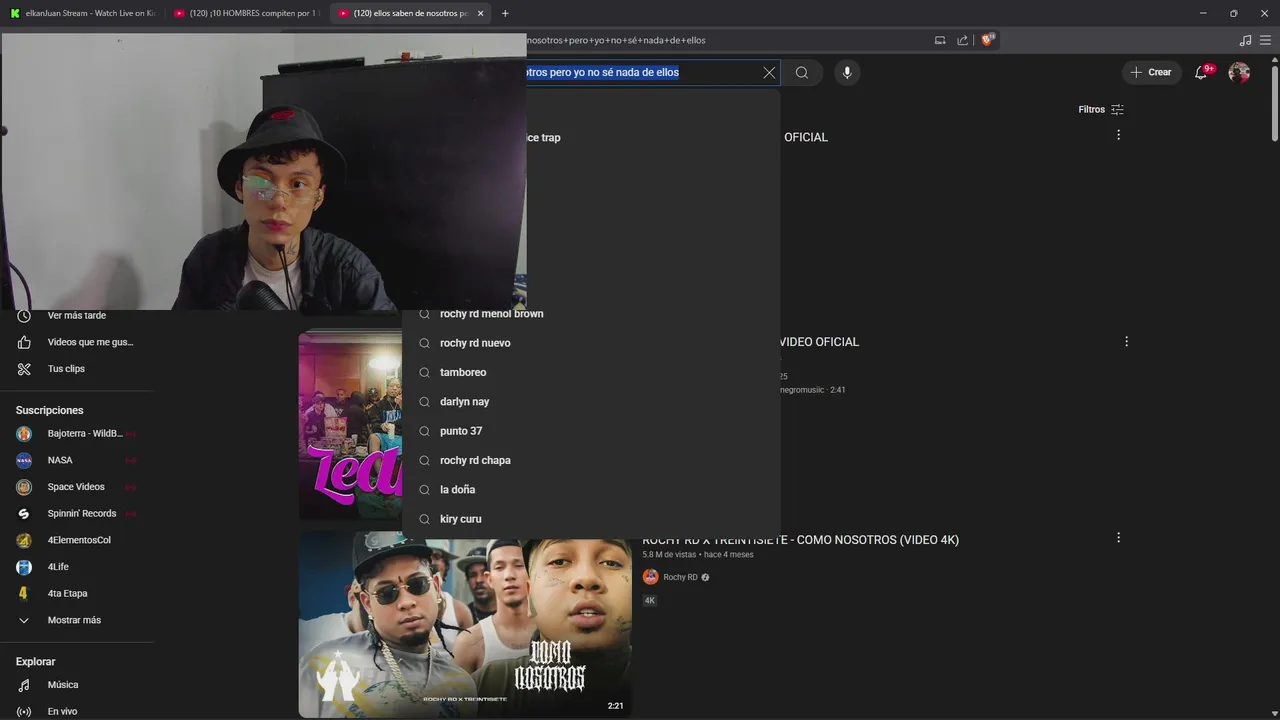
Task: Switch to the '10 HOMBRES compiten' tab
Action: 246,13
